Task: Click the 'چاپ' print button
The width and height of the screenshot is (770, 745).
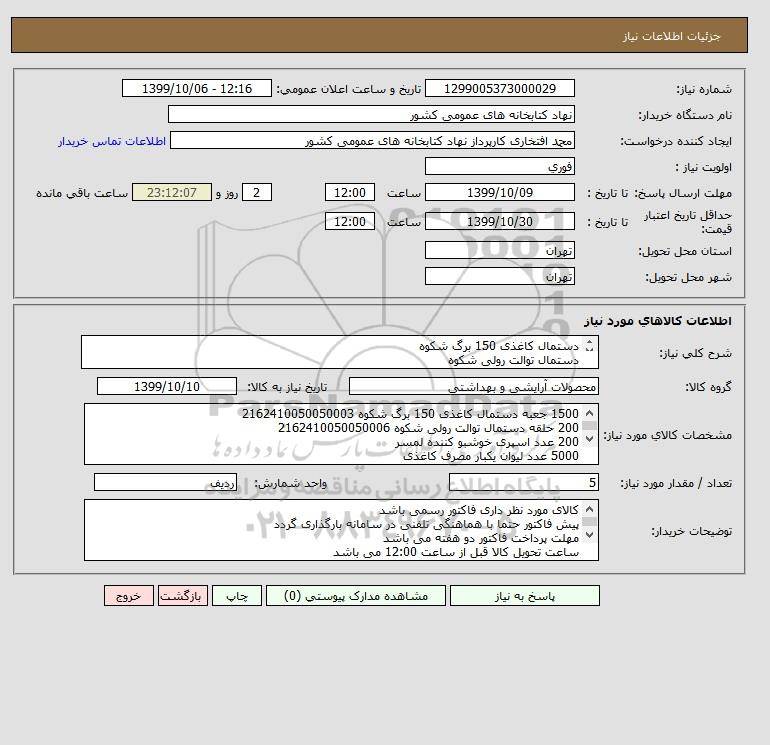Action: pyautogui.click(x=237, y=596)
